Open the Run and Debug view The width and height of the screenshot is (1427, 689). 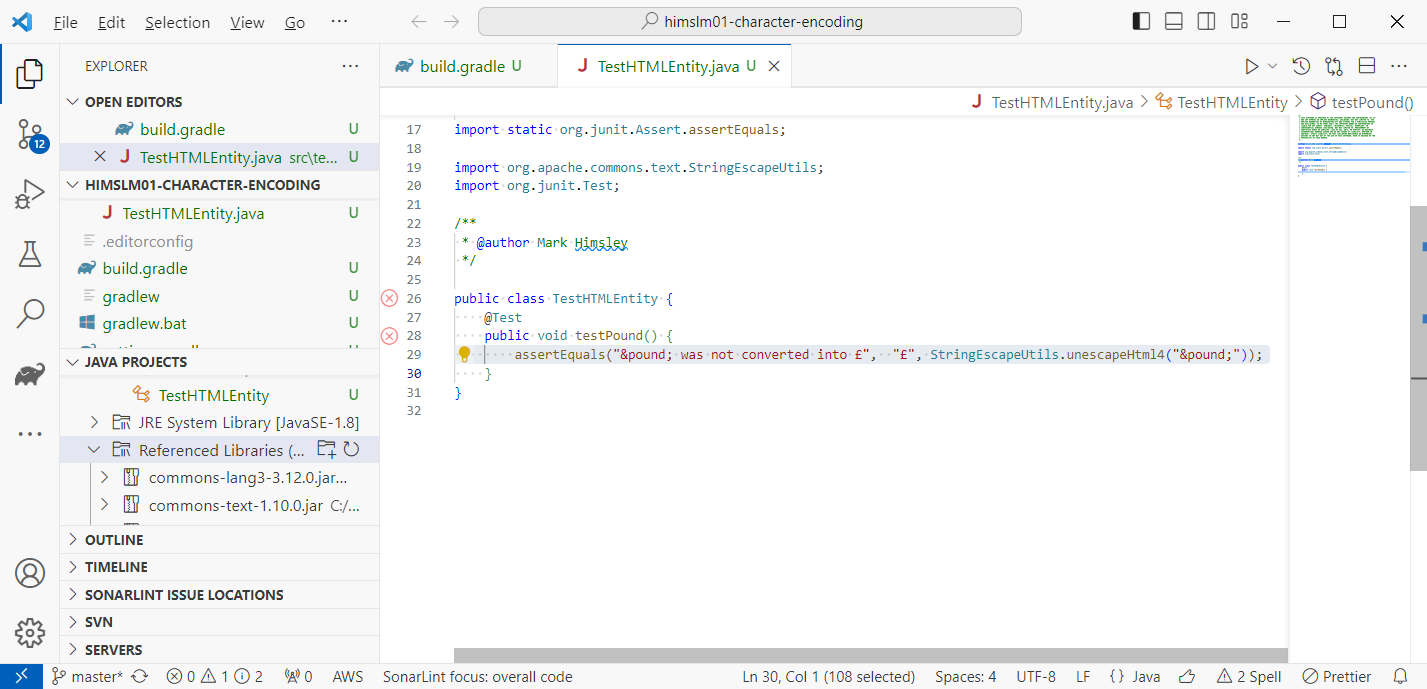pyautogui.click(x=30, y=193)
